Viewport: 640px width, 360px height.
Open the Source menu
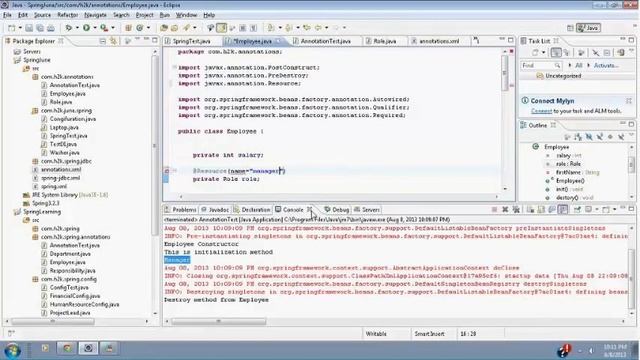[42, 15]
